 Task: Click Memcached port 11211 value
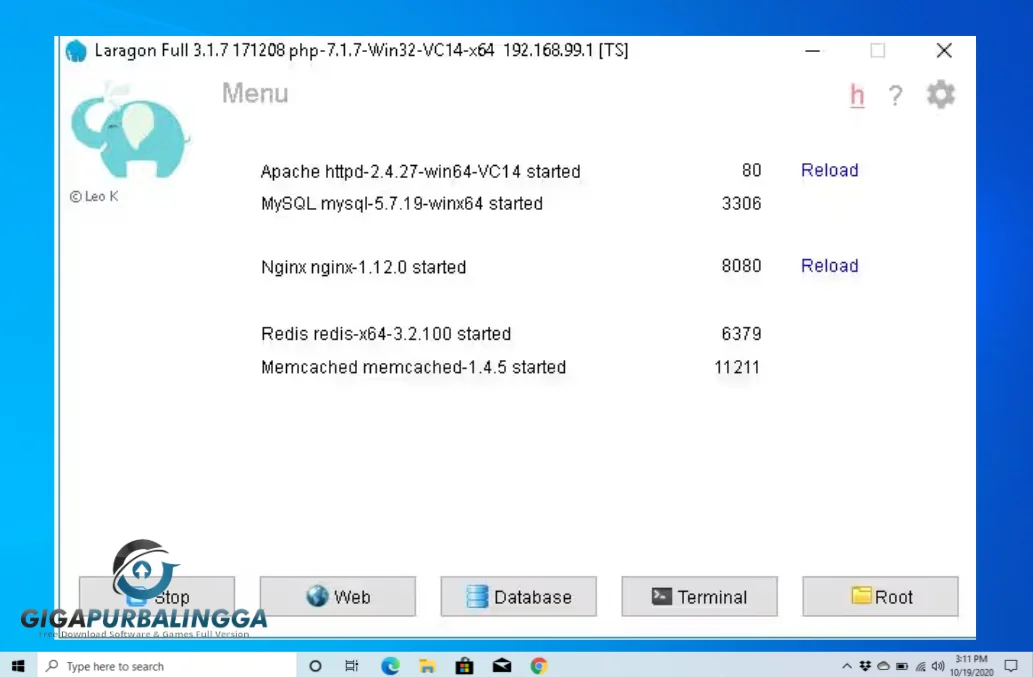pos(737,367)
